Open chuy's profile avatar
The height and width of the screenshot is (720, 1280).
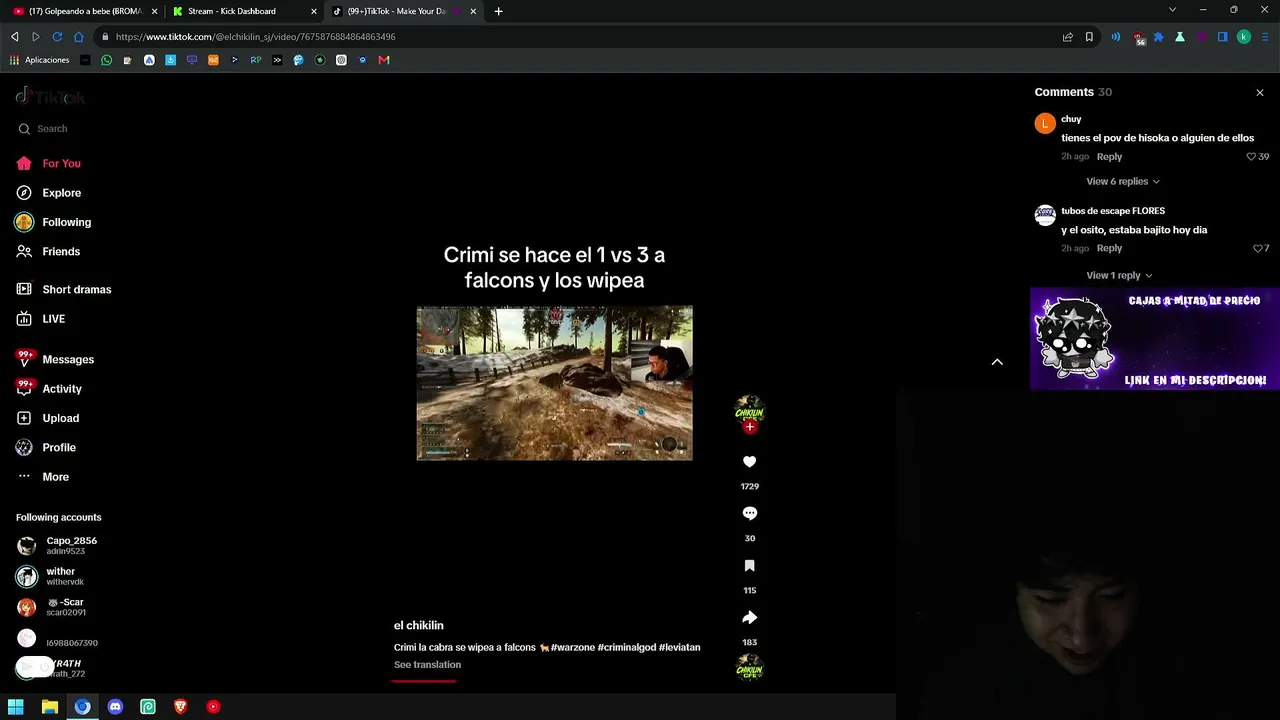tap(1045, 124)
